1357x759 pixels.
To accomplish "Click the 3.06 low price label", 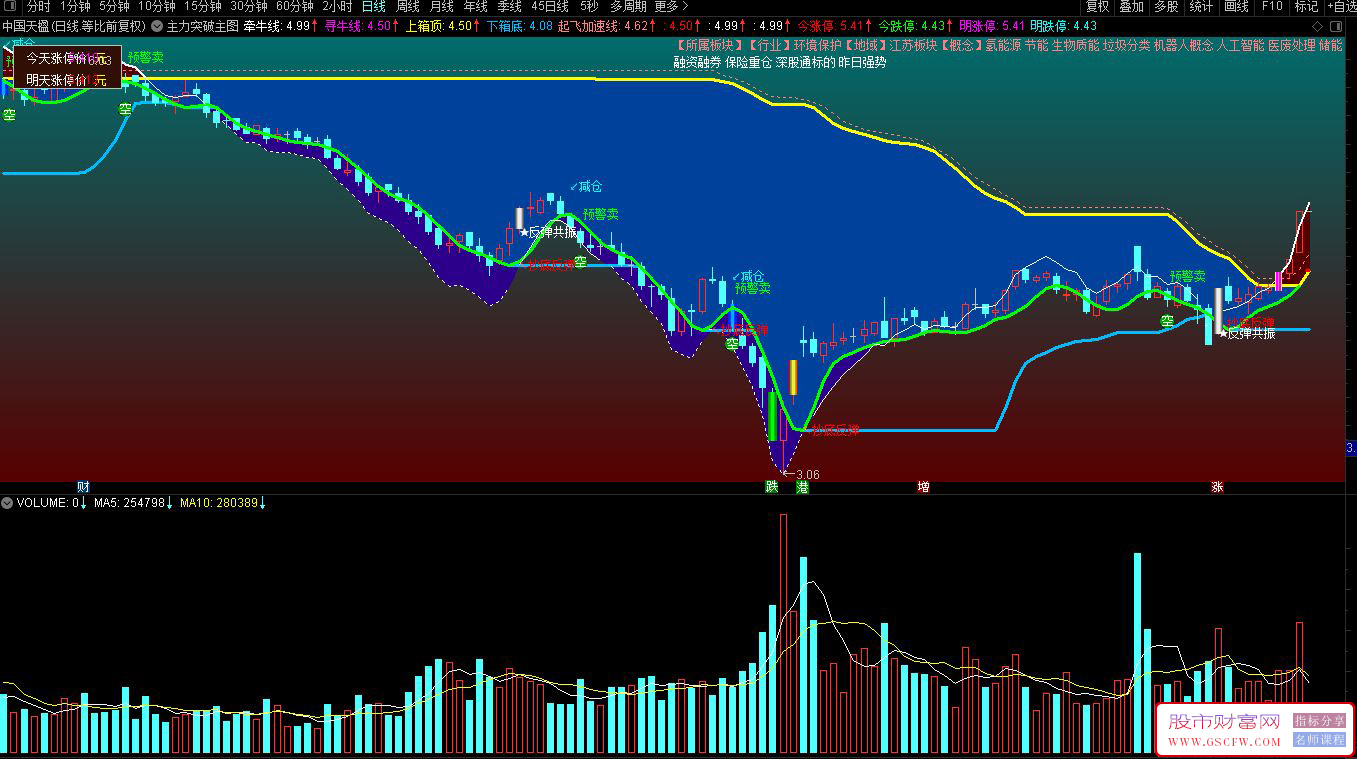I will coord(807,474).
